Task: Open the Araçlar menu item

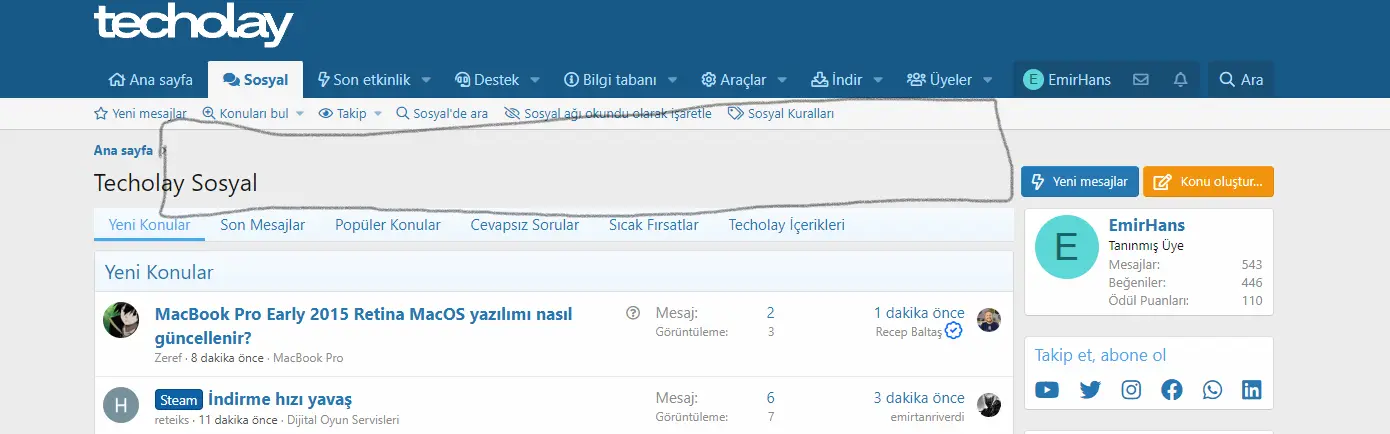Action: [734, 80]
